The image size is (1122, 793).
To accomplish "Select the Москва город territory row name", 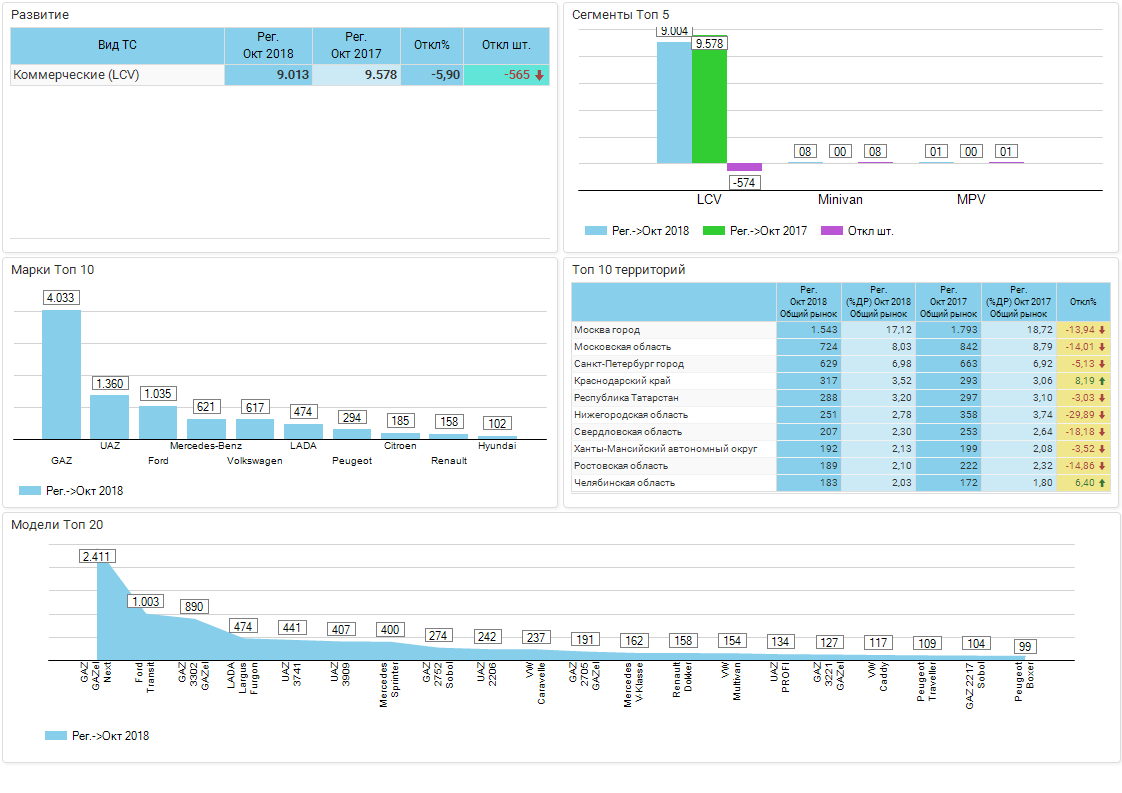I will click(607, 330).
